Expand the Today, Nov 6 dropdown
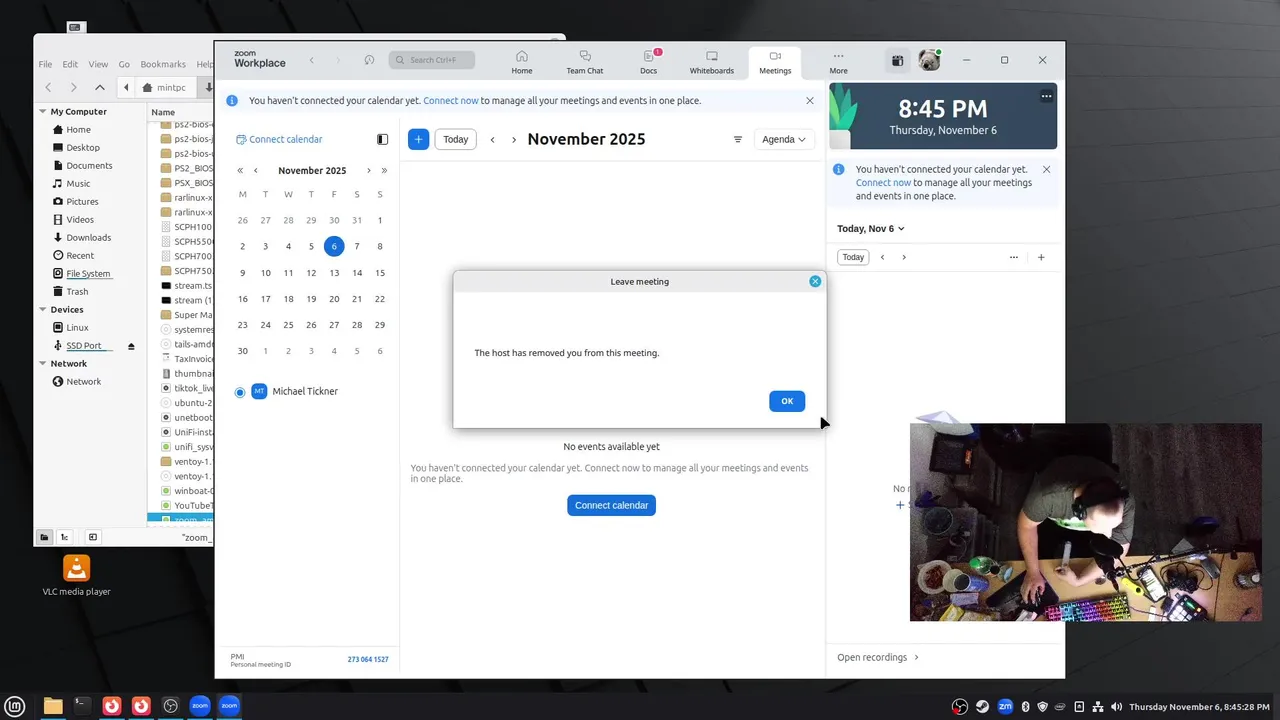Viewport: 1280px width, 720px height. (x=870, y=229)
